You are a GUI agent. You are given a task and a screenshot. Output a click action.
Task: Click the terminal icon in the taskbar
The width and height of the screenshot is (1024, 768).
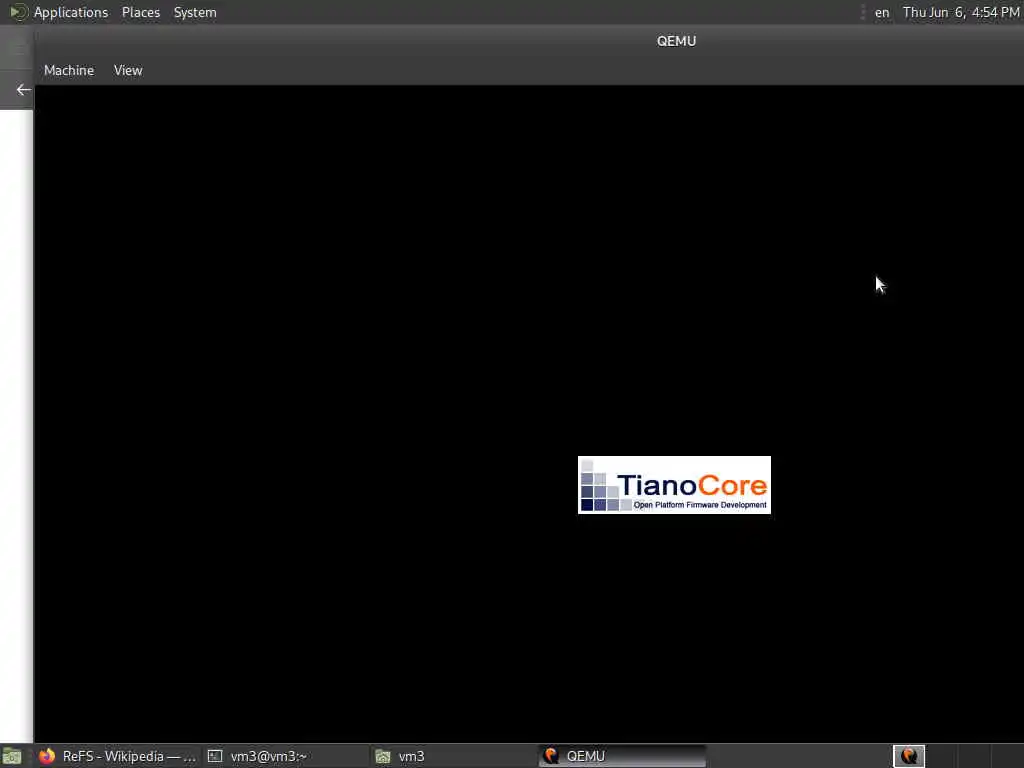pyautogui.click(x=215, y=756)
